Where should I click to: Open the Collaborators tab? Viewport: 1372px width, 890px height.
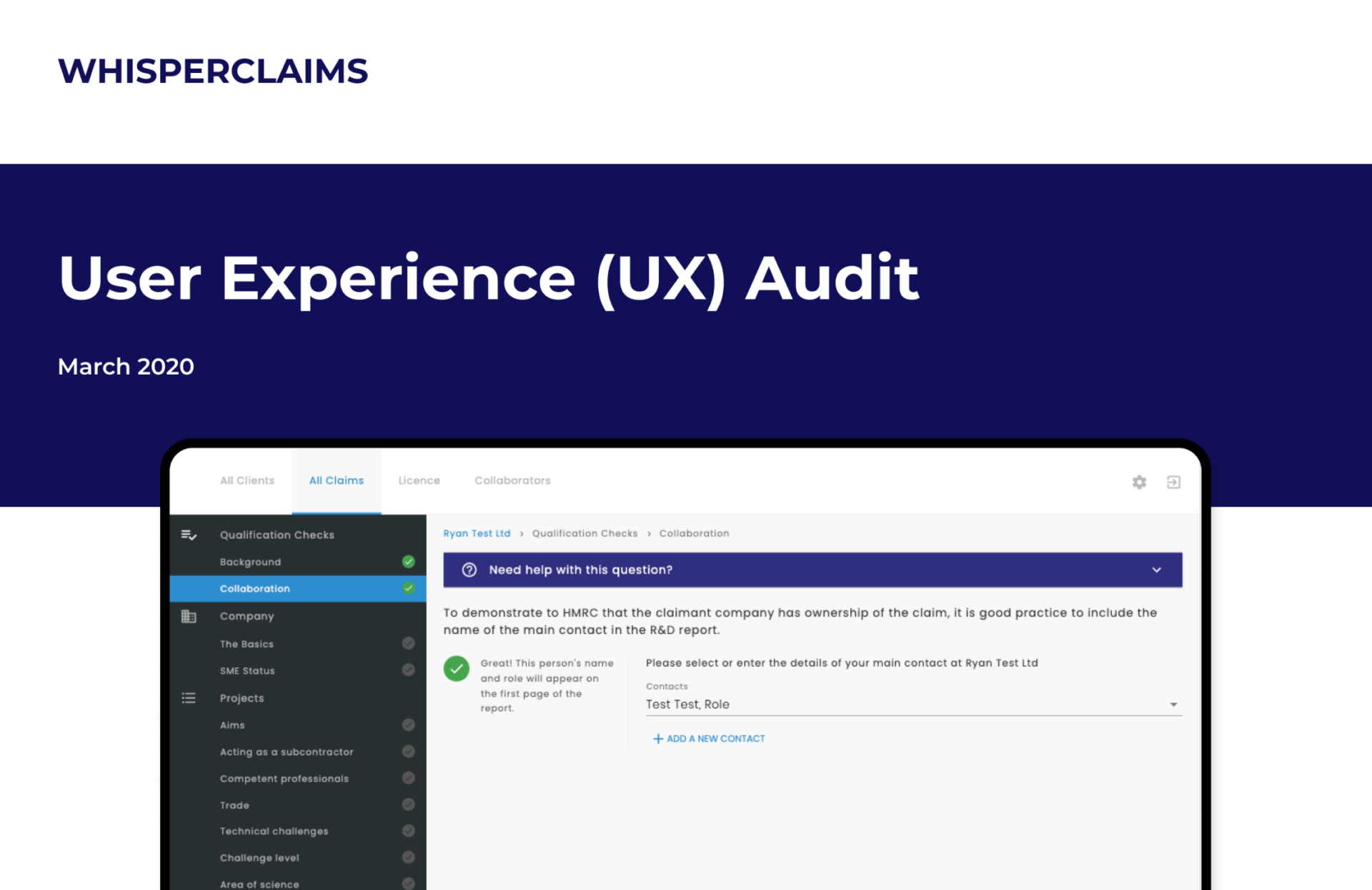point(512,480)
